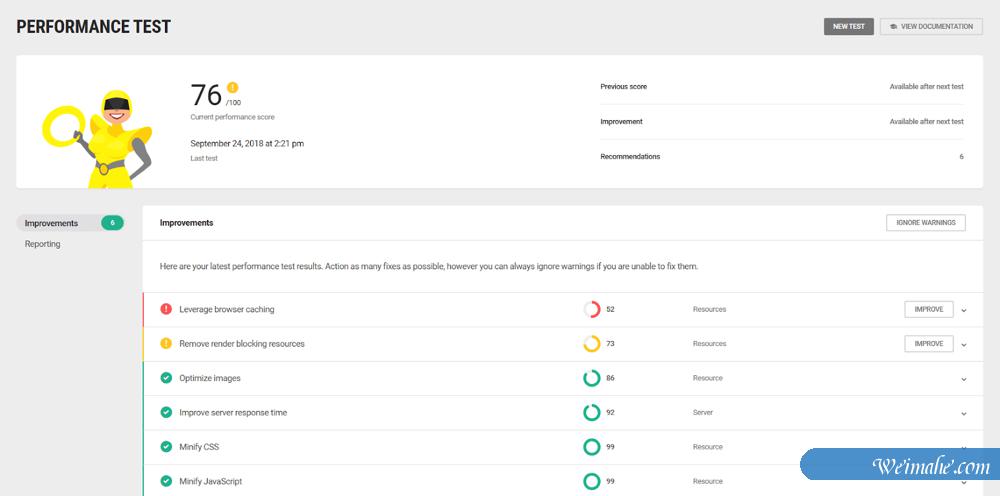The width and height of the screenshot is (1000, 496).
Task: Click Improve for Remove render blocking resources
Action: 928,344
